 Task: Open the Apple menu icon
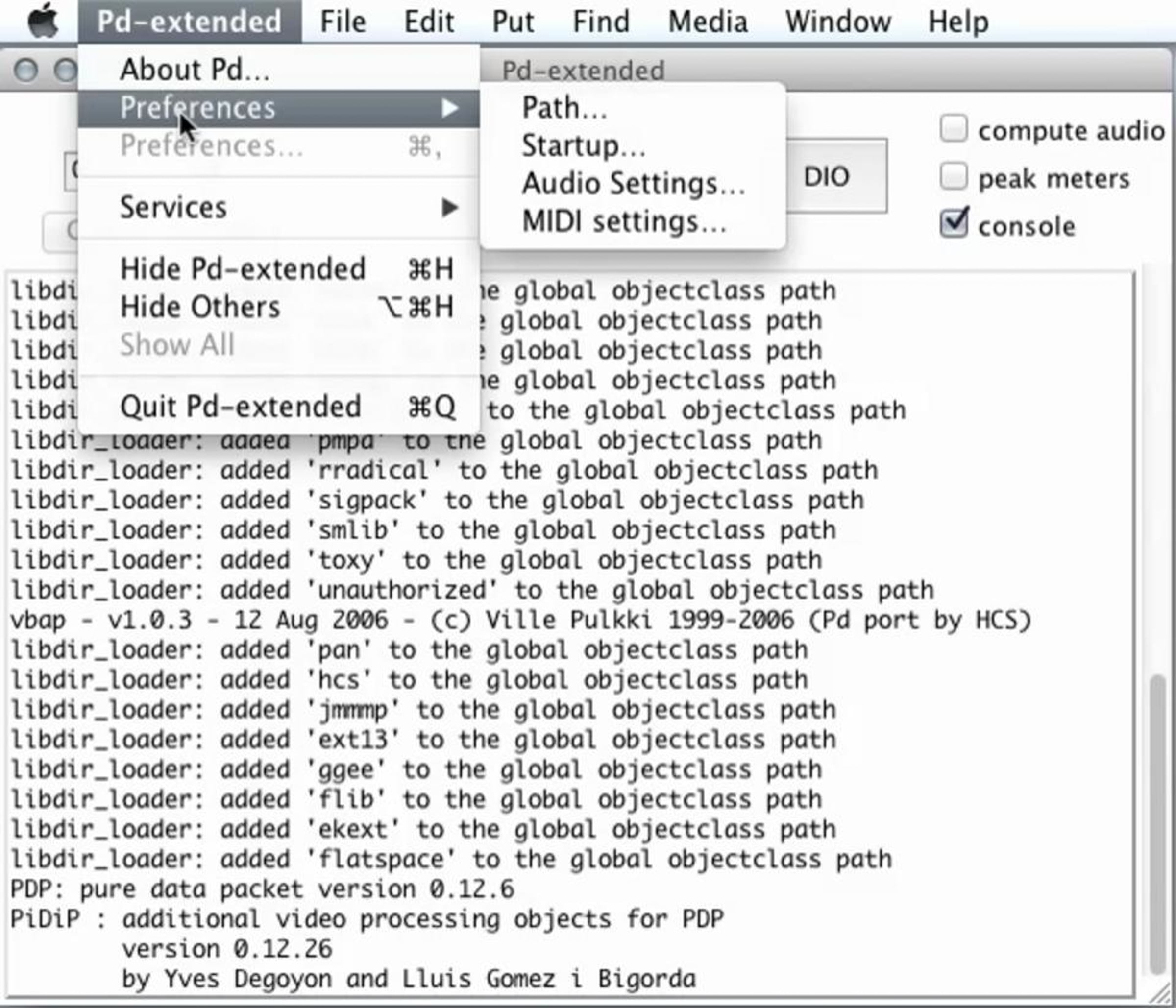(43, 22)
